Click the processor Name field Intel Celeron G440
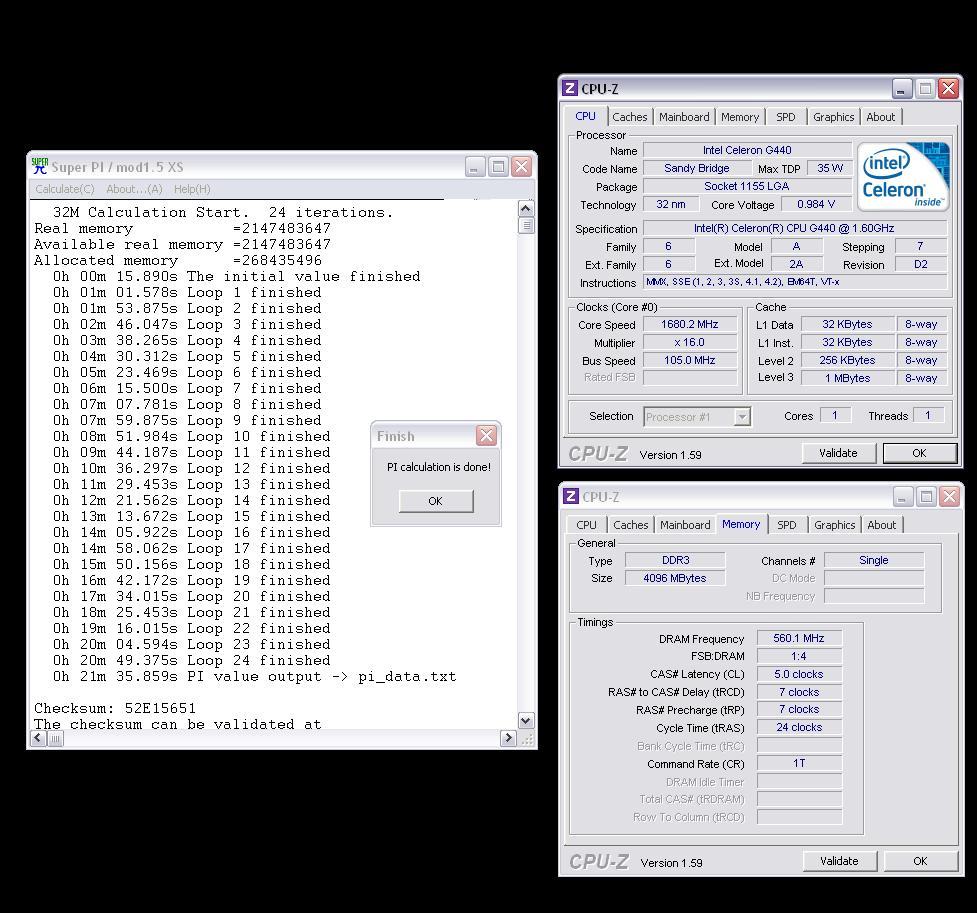This screenshot has width=977, height=913. 747,150
